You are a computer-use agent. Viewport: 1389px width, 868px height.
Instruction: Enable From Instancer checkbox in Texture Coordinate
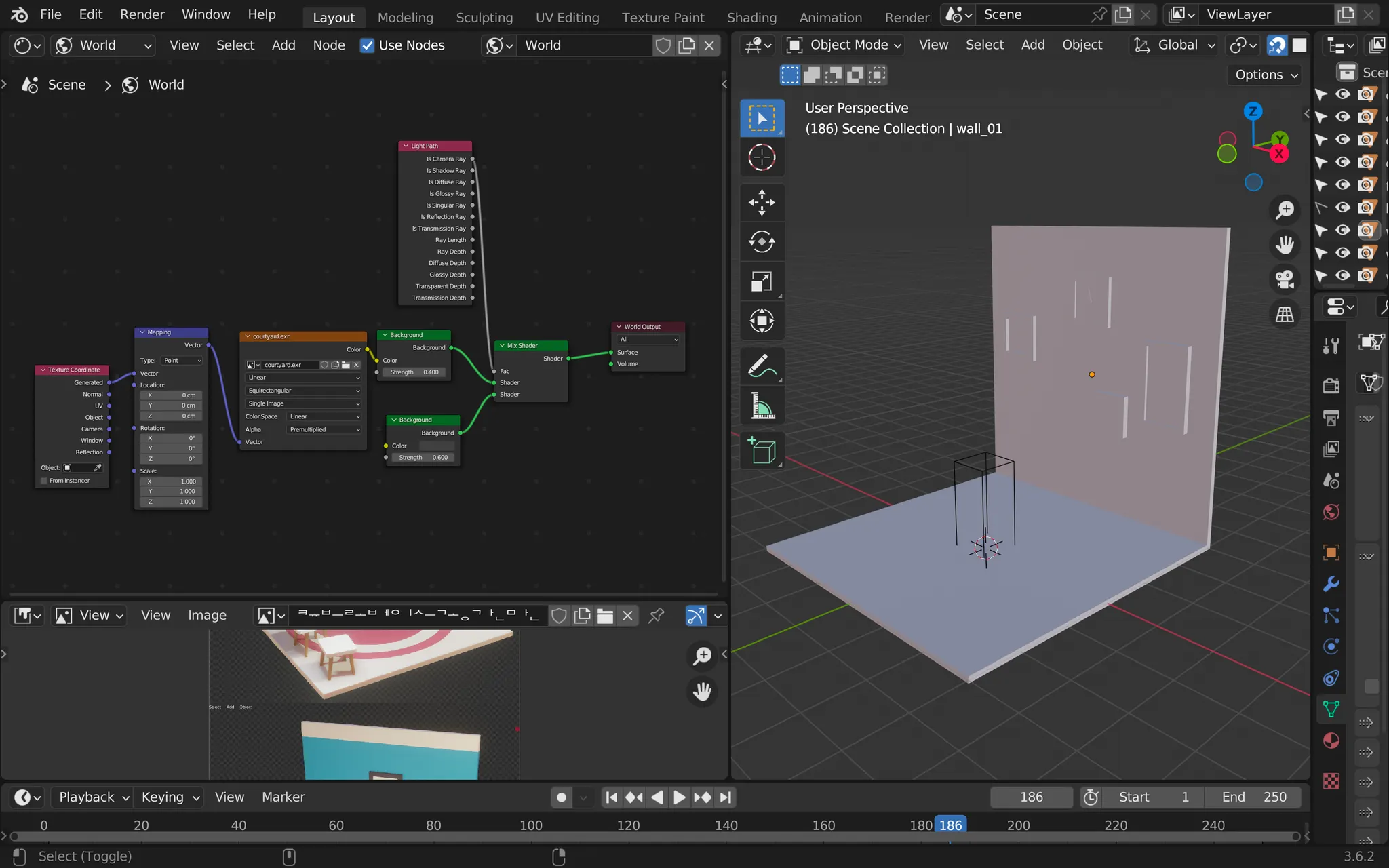coord(44,481)
